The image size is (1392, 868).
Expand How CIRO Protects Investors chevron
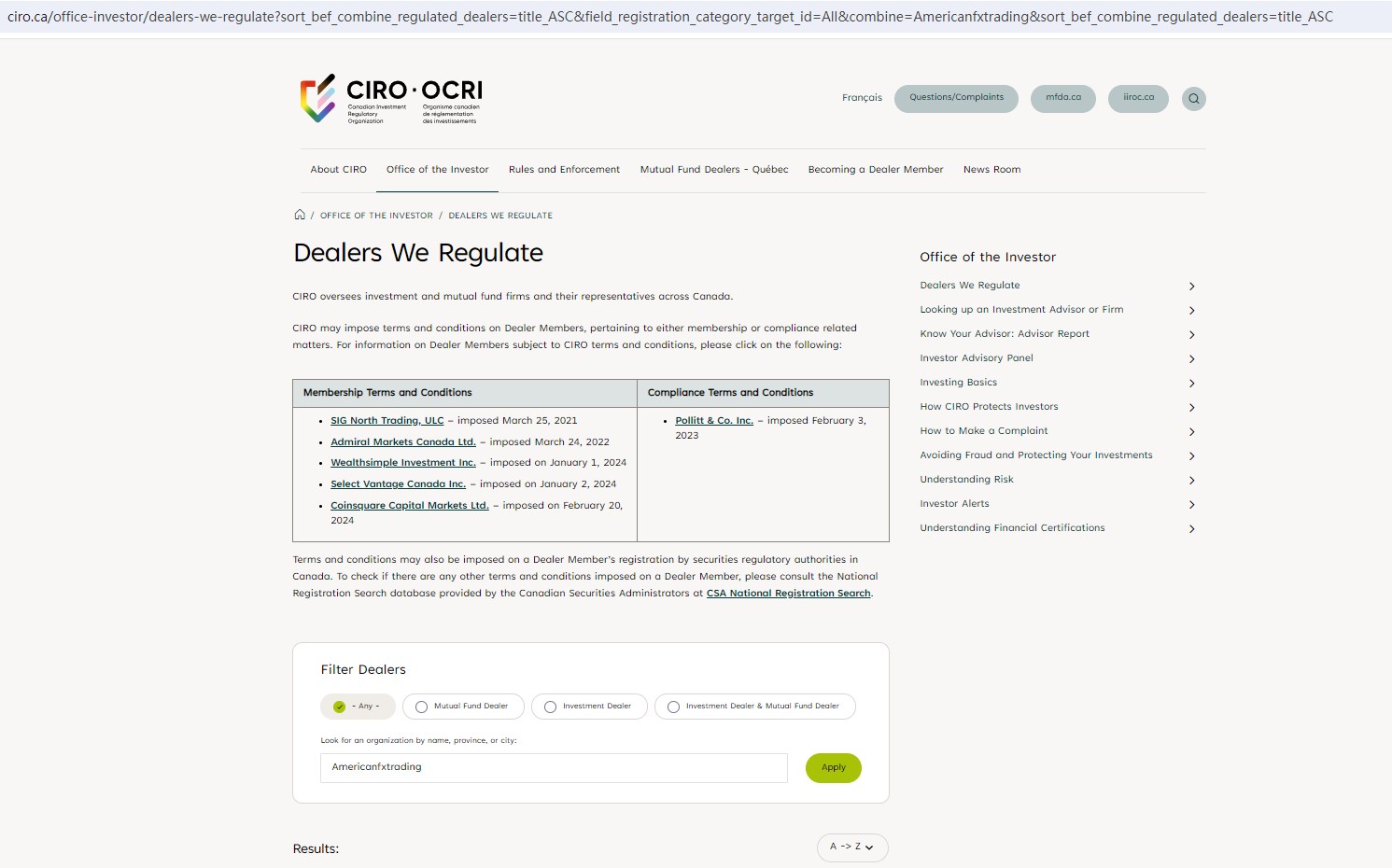tap(1191, 408)
